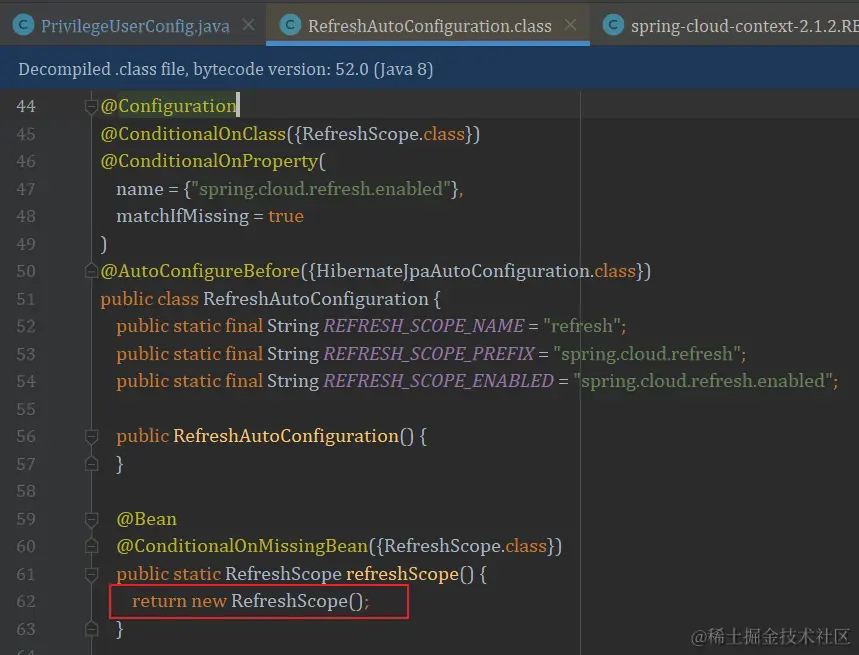Click the @ConditionalOnMissingBean annotation
The width and height of the screenshot is (859, 655).
click(x=242, y=545)
